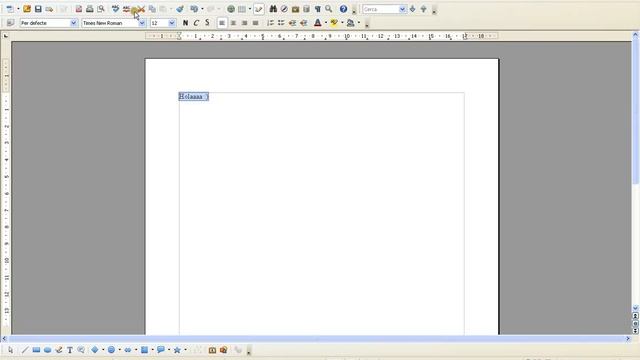The width and height of the screenshot is (640, 360).
Task: Click the Save floppy disk icon
Action: pos(38,9)
